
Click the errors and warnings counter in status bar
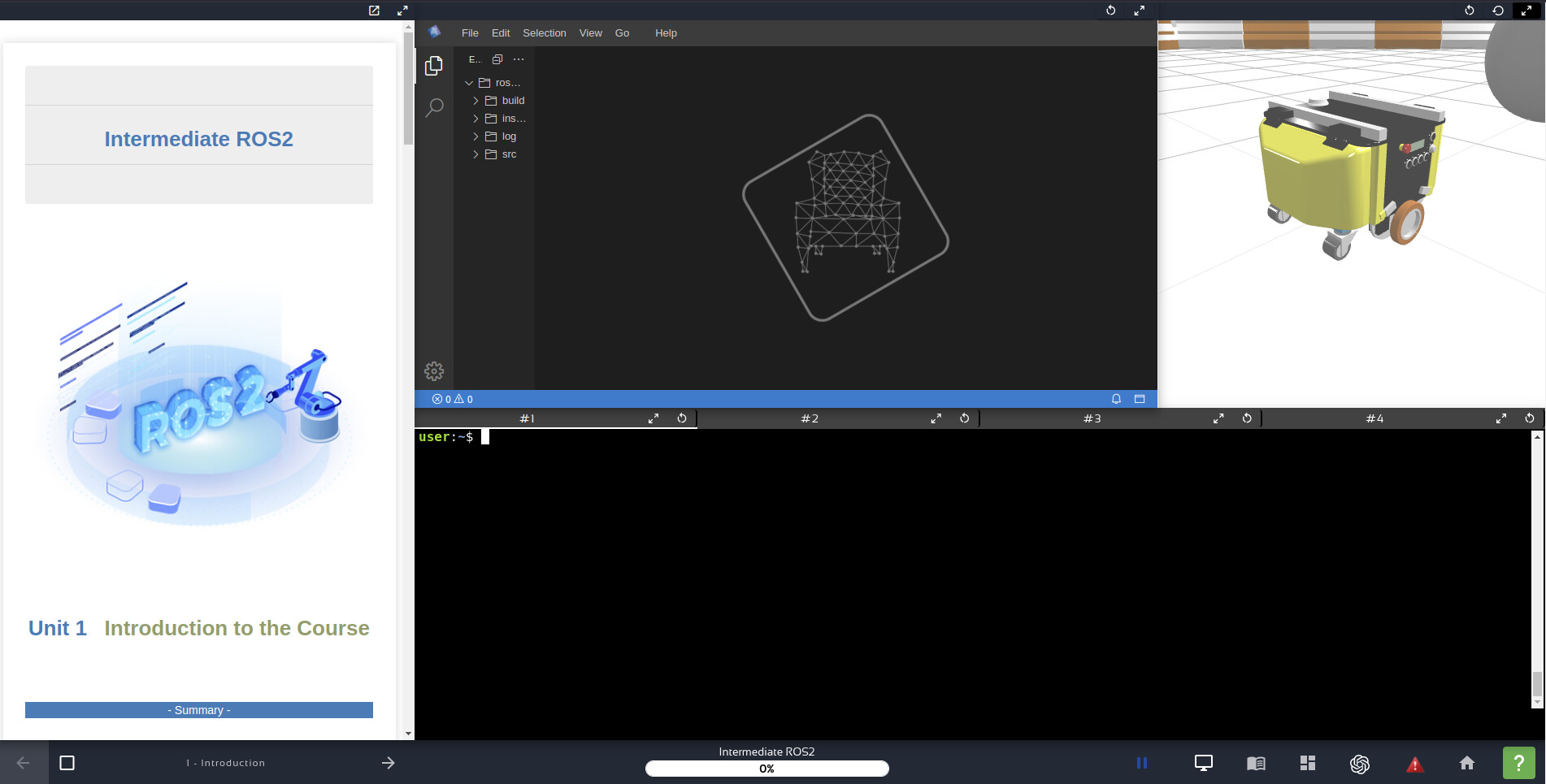point(452,399)
